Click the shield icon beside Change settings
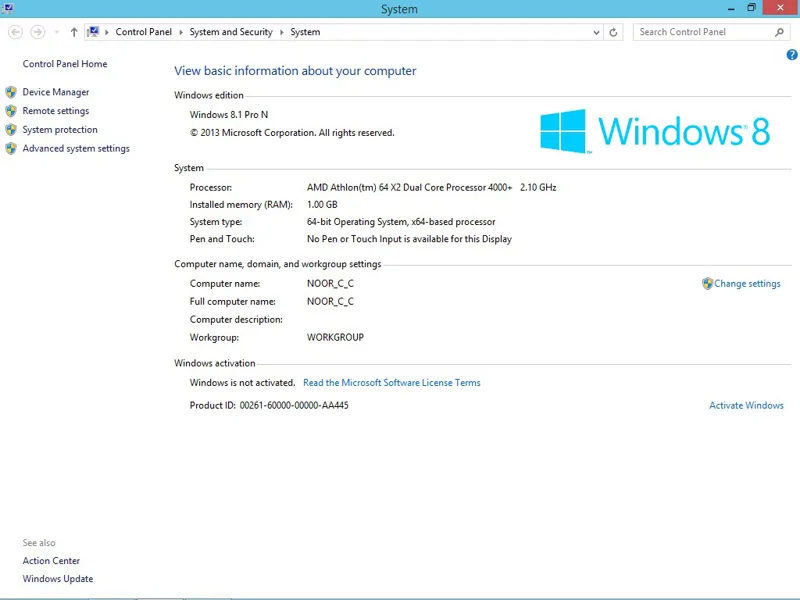The width and height of the screenshot is (800, 600). pos(707,284)
